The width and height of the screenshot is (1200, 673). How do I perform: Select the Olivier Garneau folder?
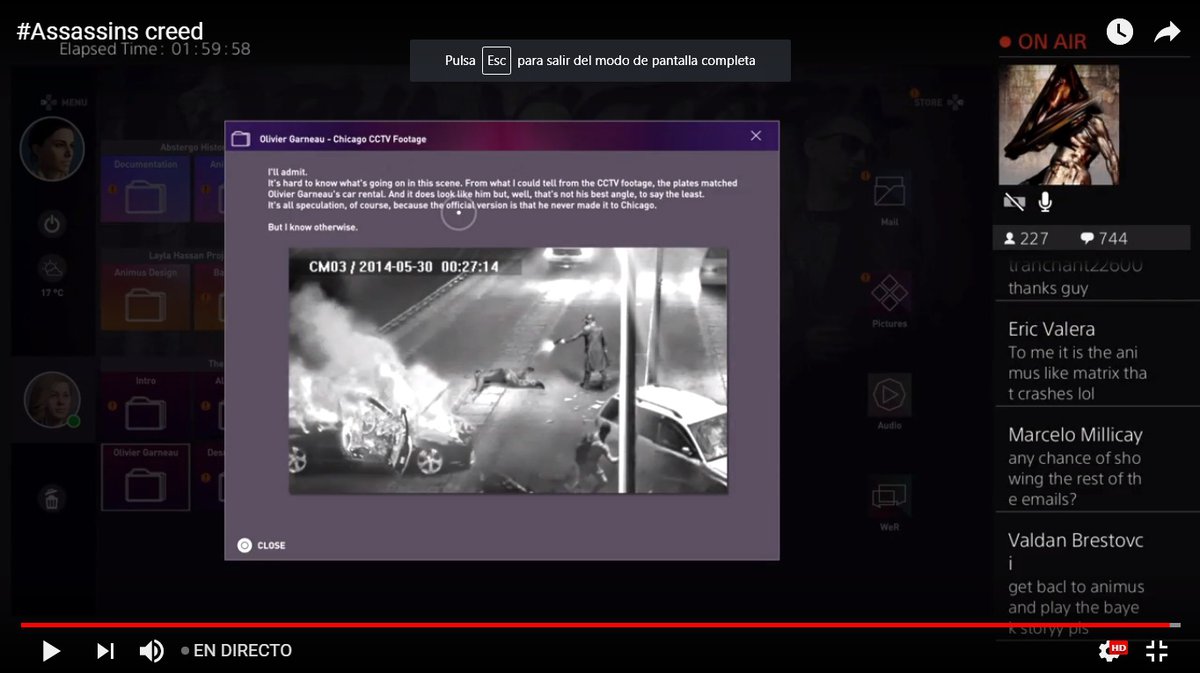(x=146, y=477)
